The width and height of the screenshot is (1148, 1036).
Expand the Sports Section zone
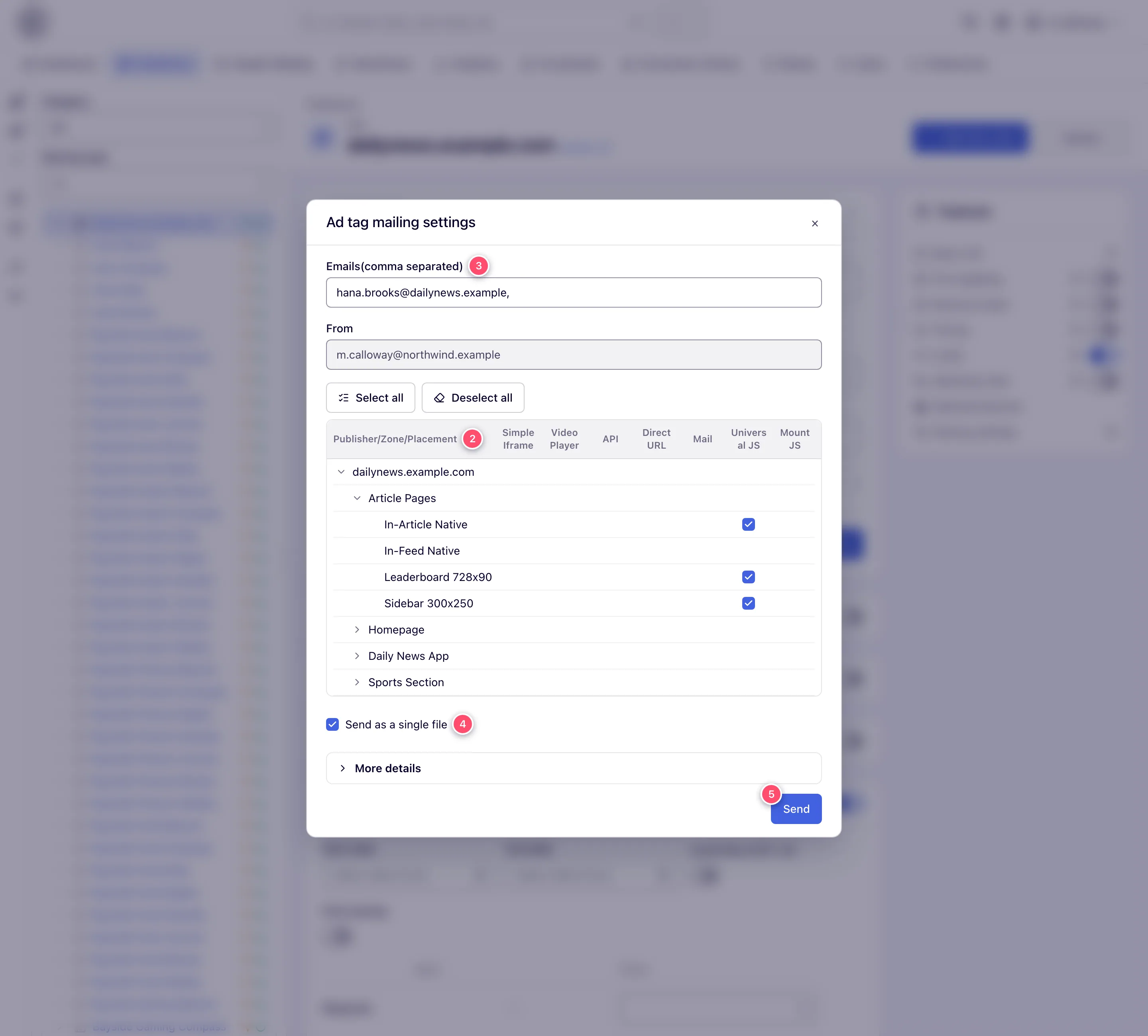[x=357, y=682]
